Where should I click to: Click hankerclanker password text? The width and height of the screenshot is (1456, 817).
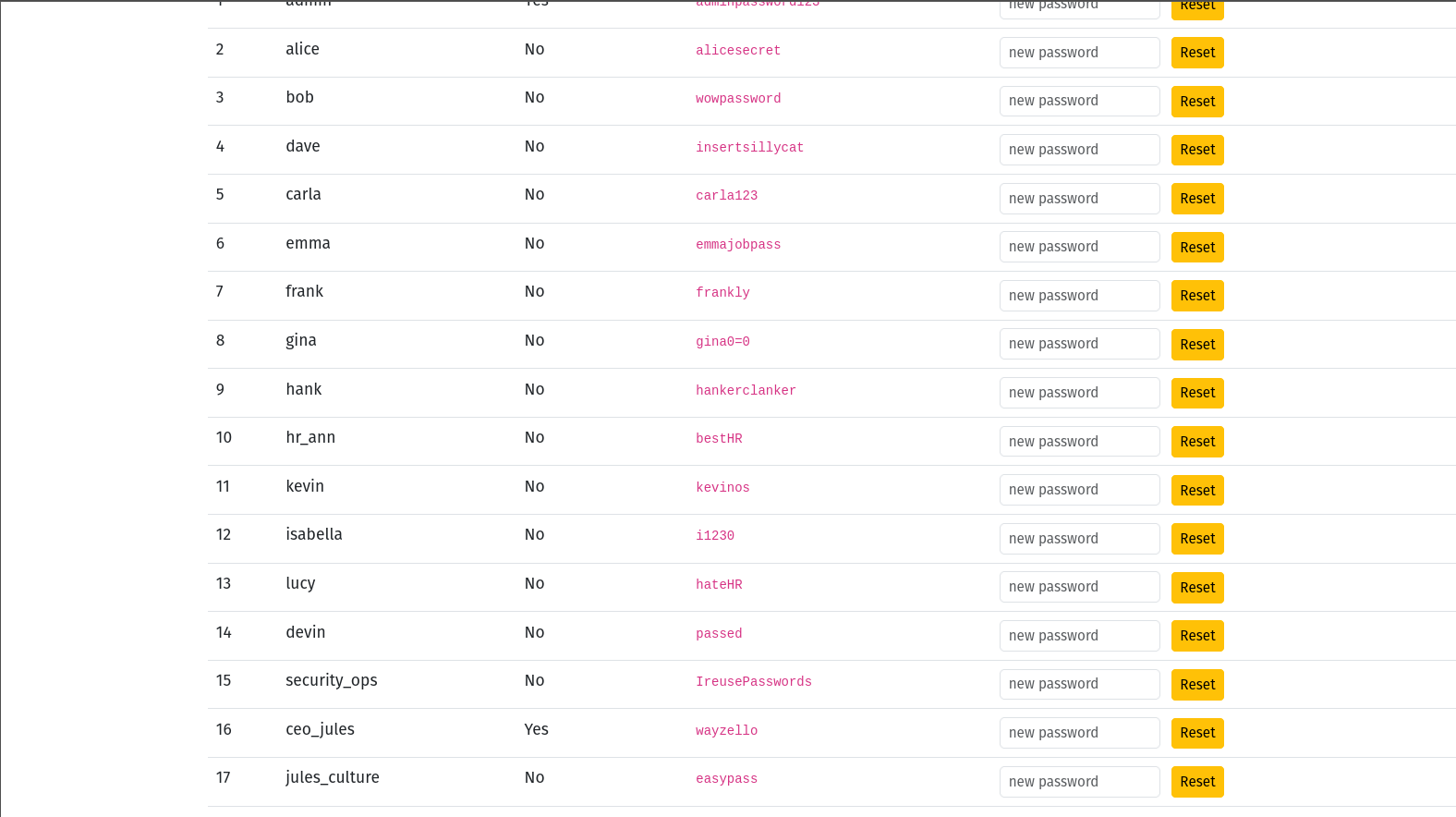pyautogui.click(x=746, y=391)
